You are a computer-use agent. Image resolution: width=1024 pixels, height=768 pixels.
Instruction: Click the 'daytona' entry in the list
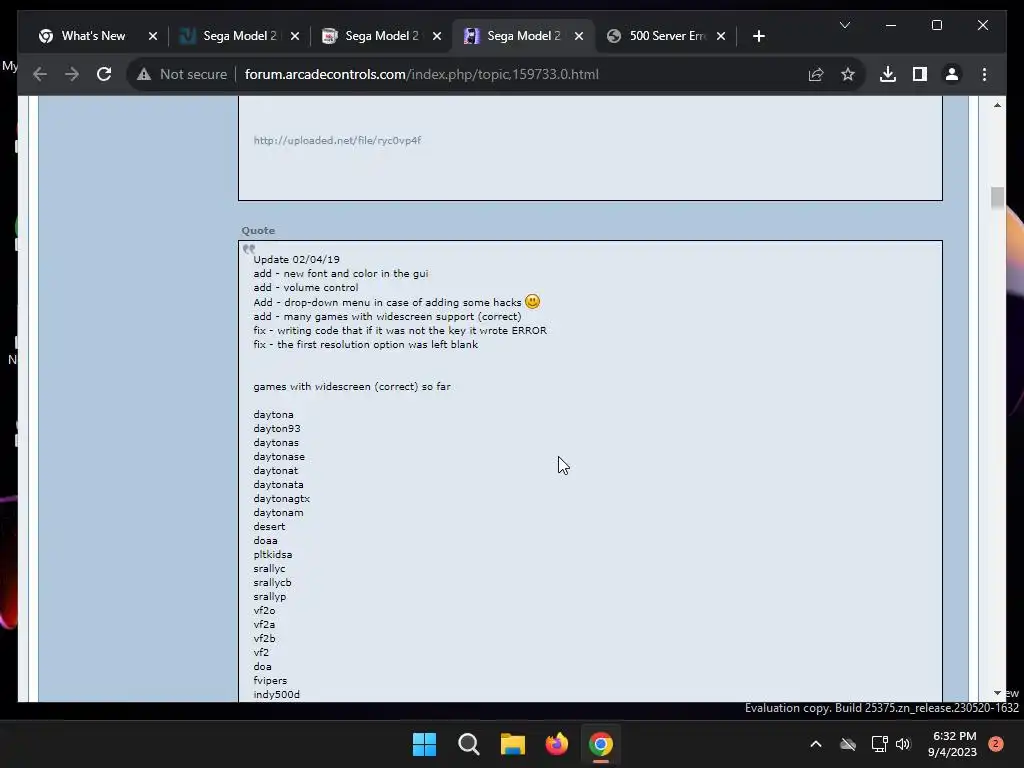tap(274, 415)
